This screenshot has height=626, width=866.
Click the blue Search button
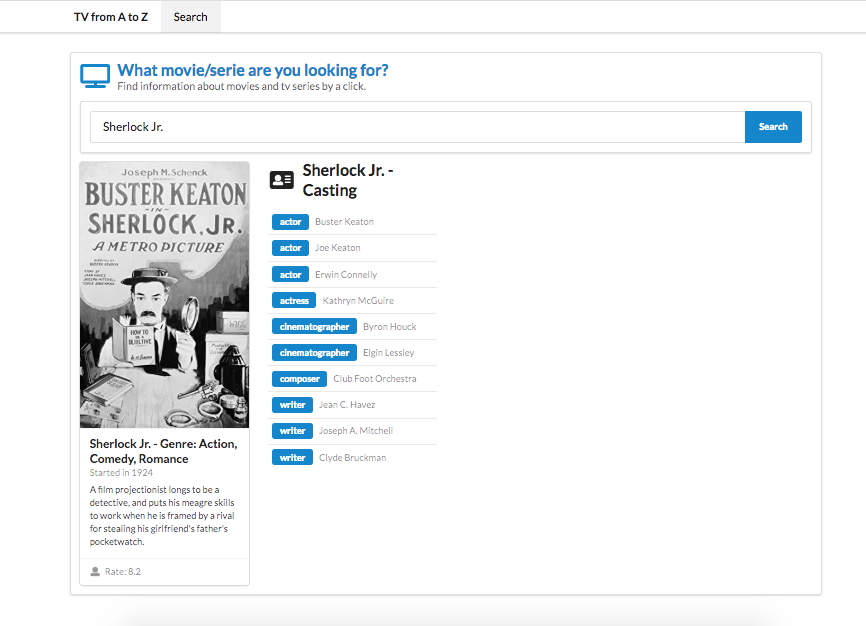pyautogui.click(x=773, y=127)
